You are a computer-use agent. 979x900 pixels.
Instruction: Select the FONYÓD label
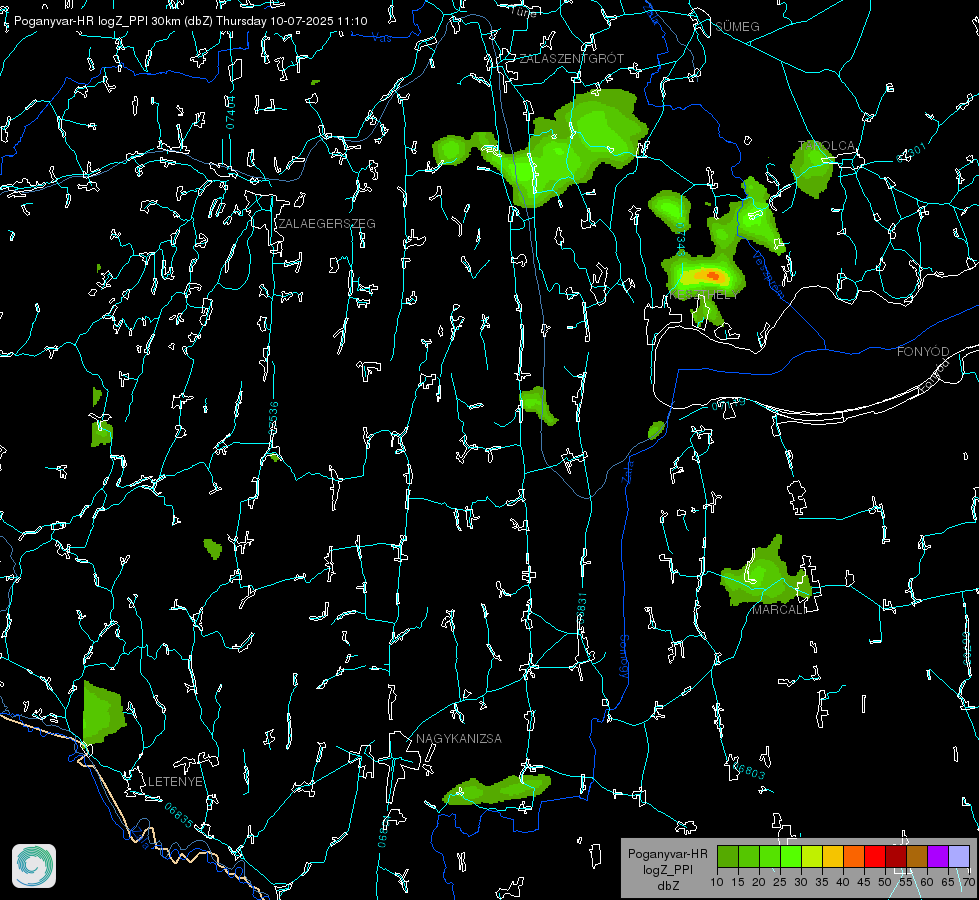coord(923,352)
